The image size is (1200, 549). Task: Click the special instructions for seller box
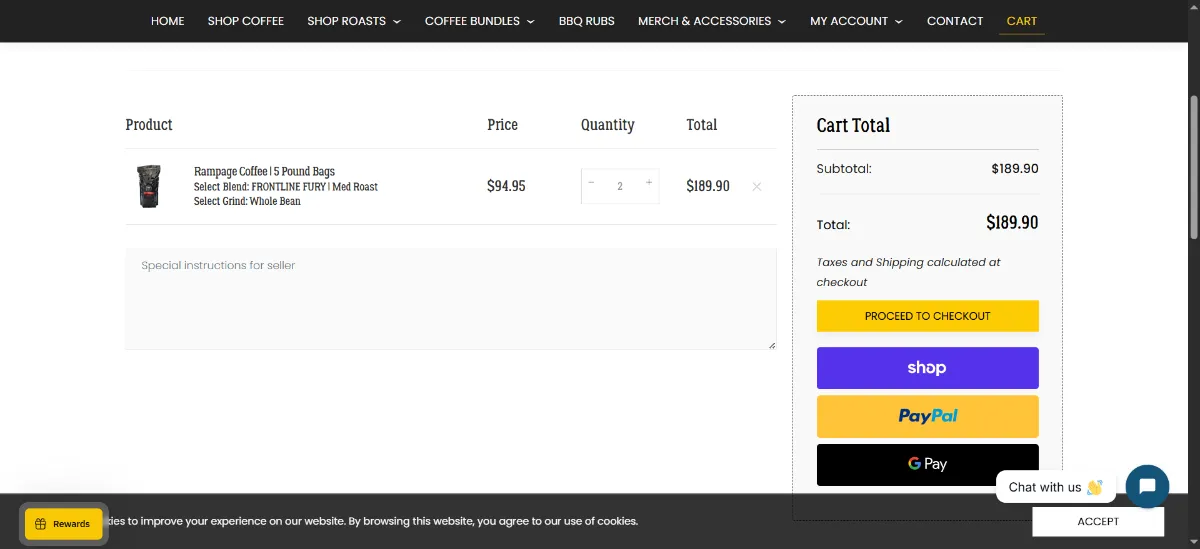(x=450, y=299)
